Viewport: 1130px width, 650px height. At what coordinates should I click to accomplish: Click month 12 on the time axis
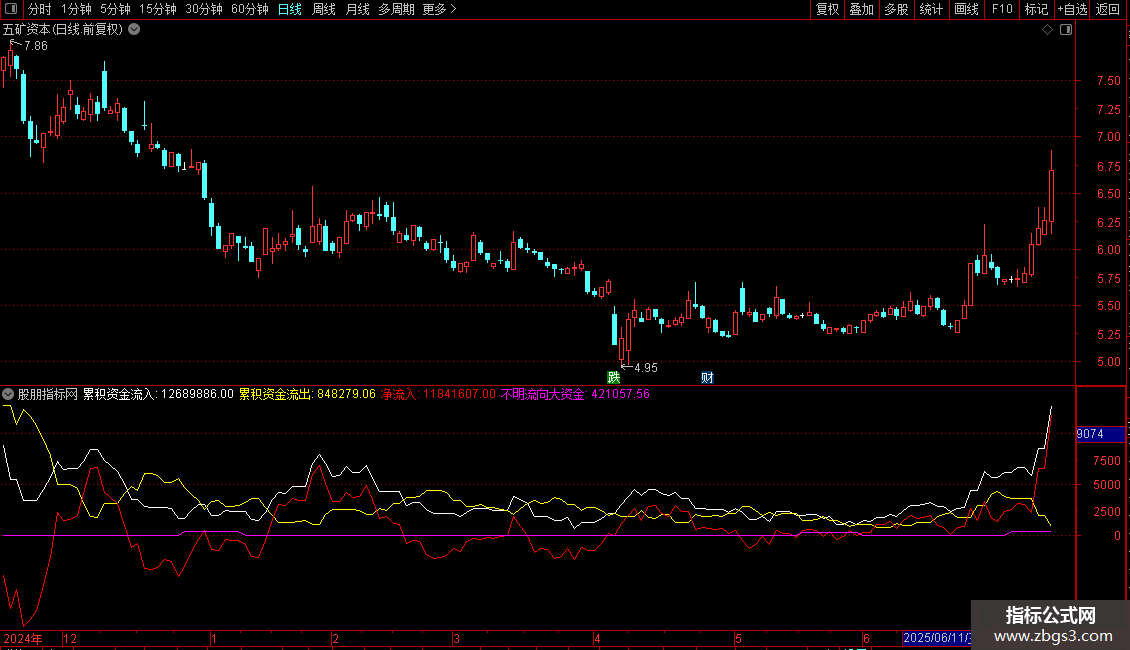tap(70, 638)
